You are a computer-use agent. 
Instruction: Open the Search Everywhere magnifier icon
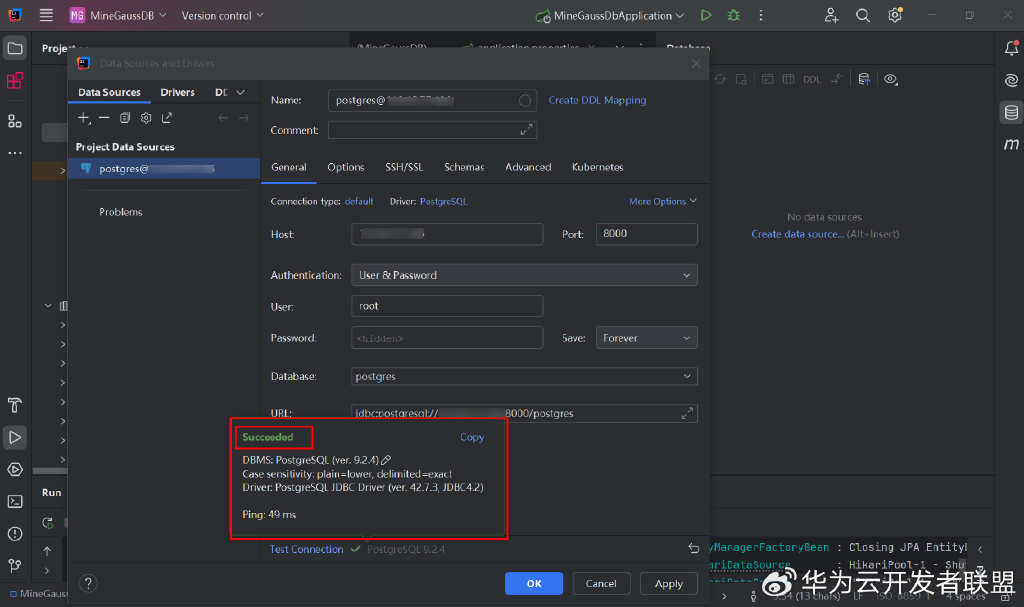pos(863,15)
